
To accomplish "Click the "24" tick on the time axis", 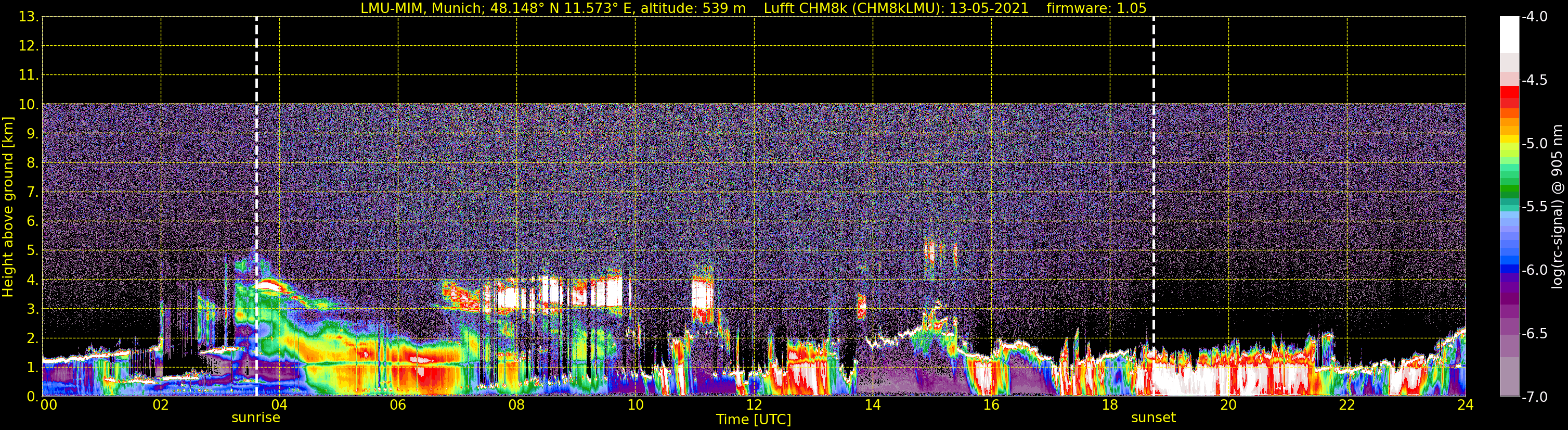I will 1465,405.
